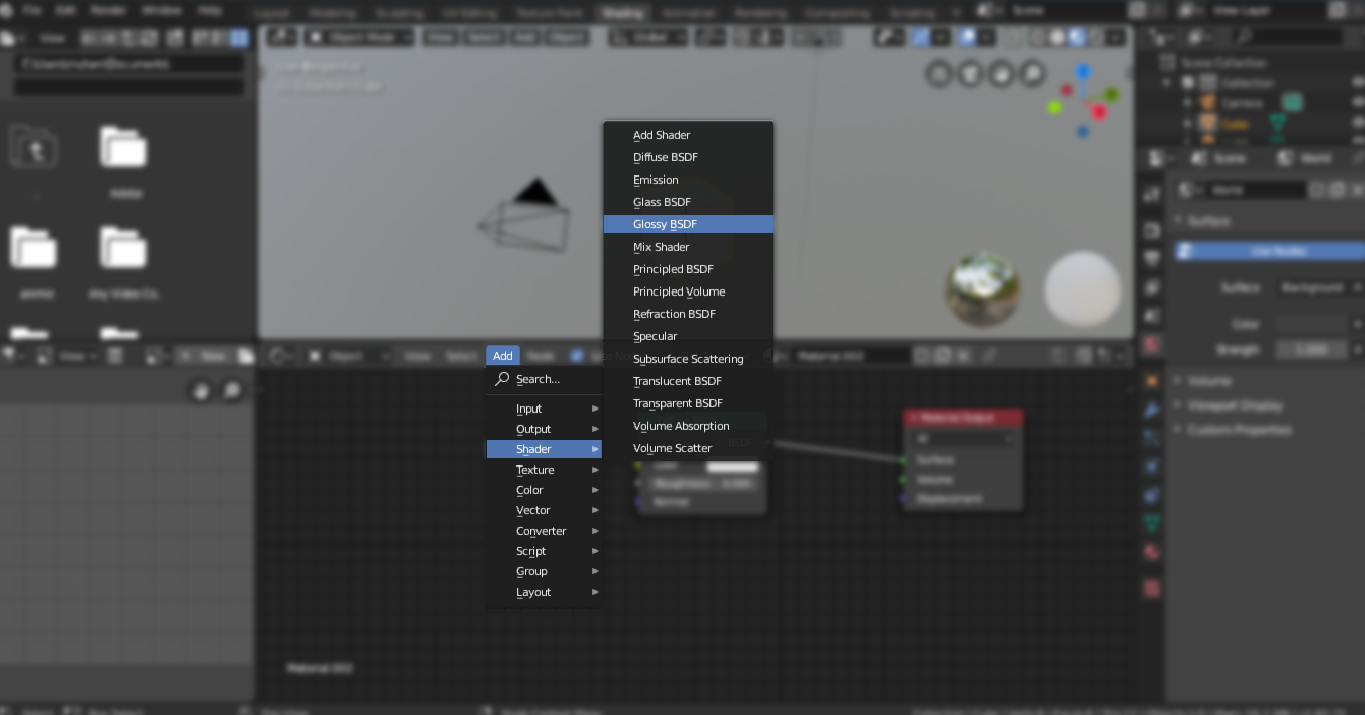The height and width of the screenshot is (715, 1365).
Task: Open the Converter submenu
Action: coord(545,531)
